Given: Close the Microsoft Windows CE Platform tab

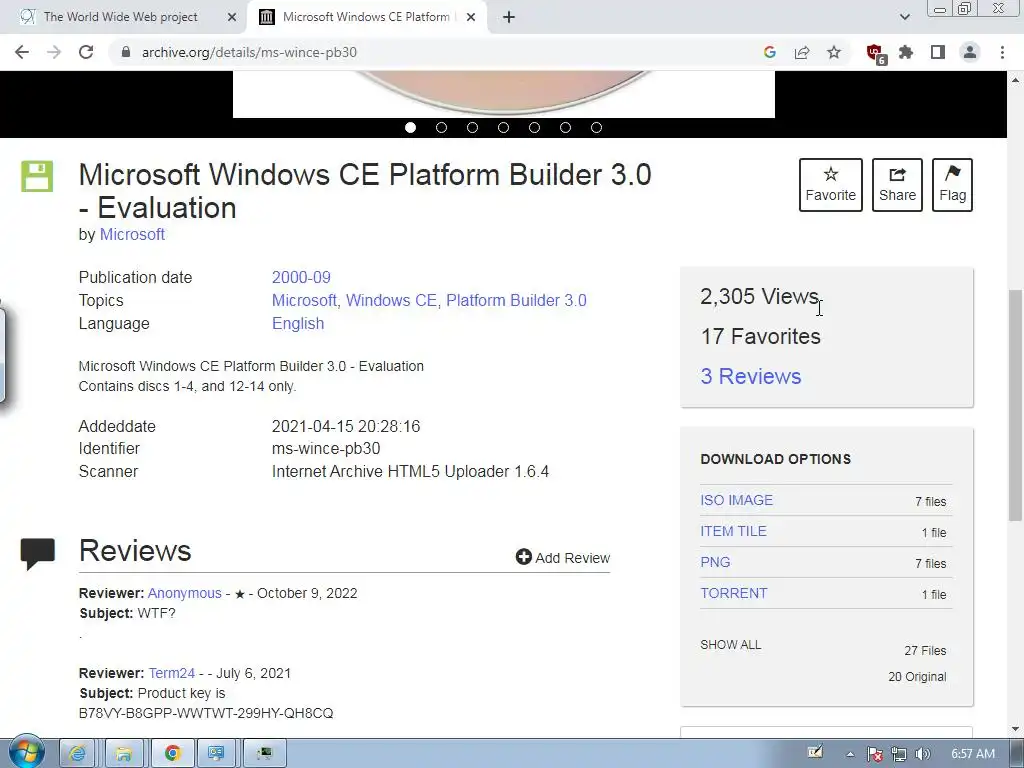Looking at the screenshot, I should click(471, 17).
